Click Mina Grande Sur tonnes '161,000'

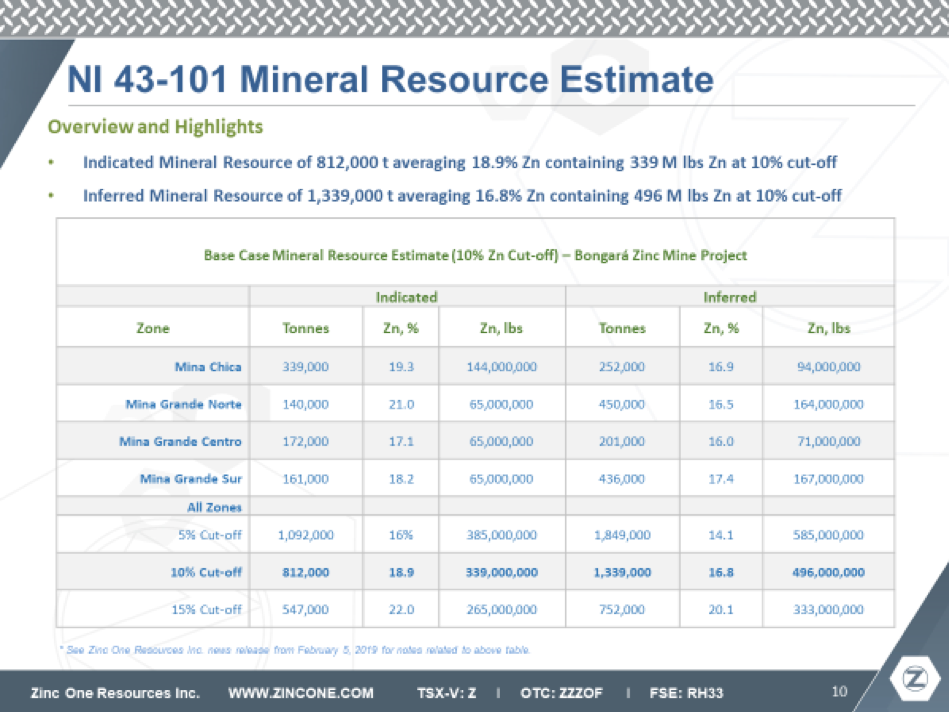[306, 479]
